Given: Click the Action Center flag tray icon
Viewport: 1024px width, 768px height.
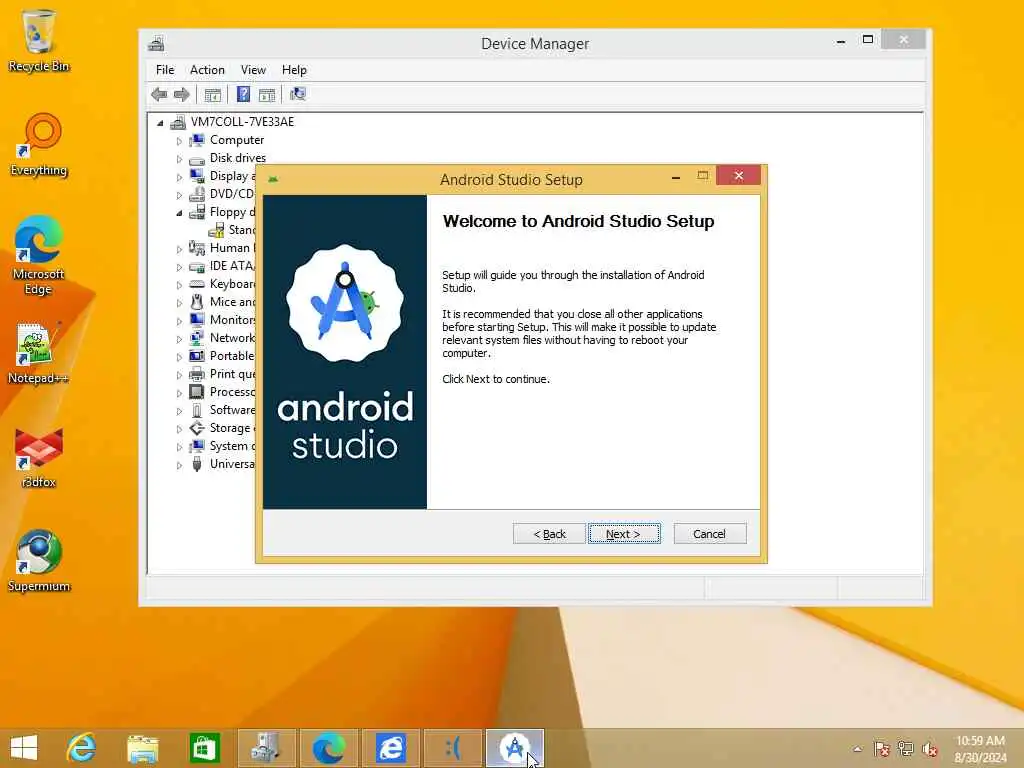Looking at the screenshot, I should coord(882,749).
